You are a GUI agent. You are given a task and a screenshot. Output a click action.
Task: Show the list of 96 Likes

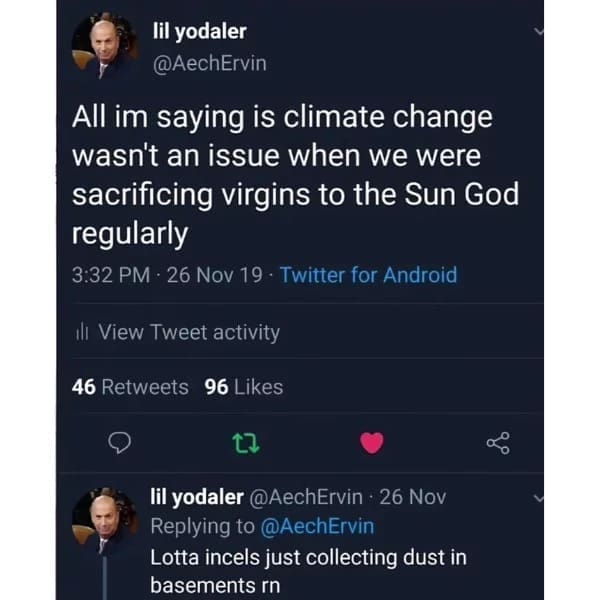point(244,387)
